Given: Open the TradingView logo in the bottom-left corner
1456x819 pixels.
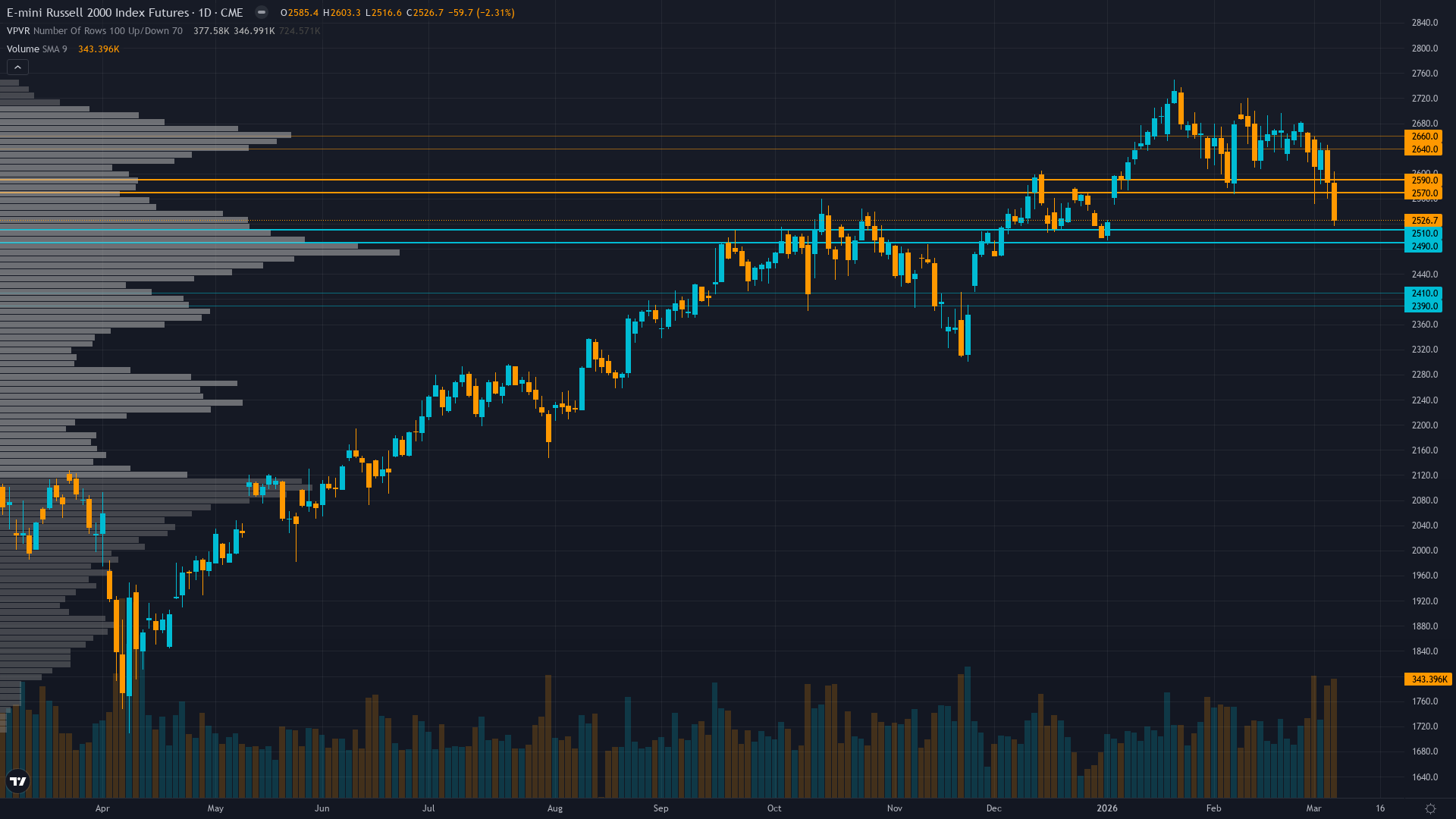Looking at the screenshot, I should pos(17,781).
